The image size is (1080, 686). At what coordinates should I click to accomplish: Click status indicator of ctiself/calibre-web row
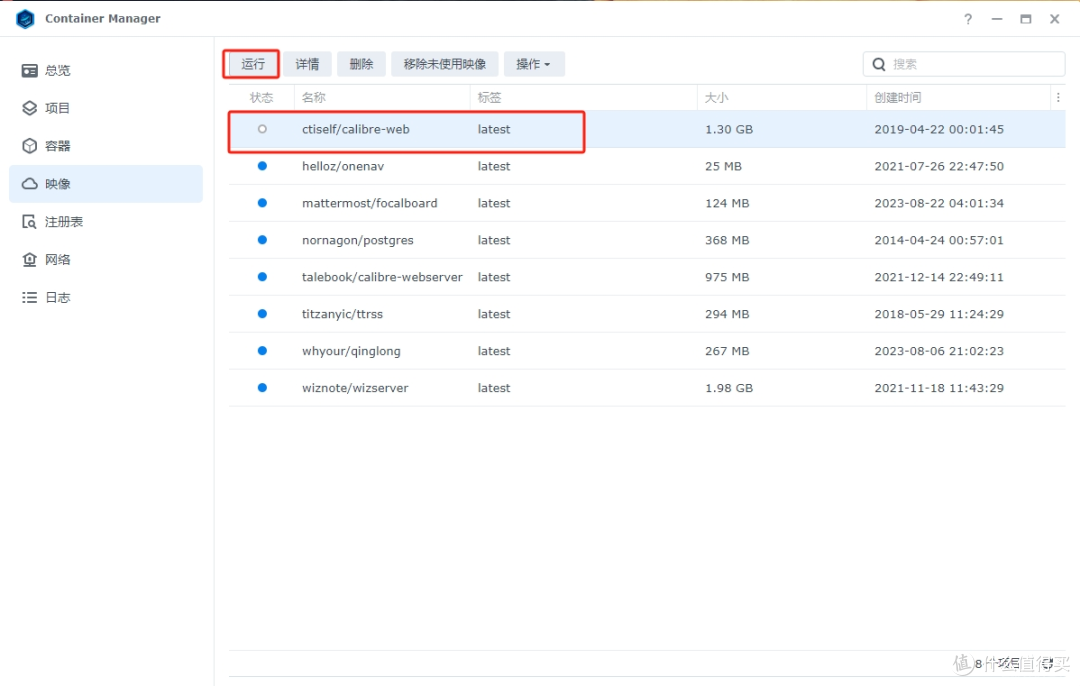pos(262,129)
